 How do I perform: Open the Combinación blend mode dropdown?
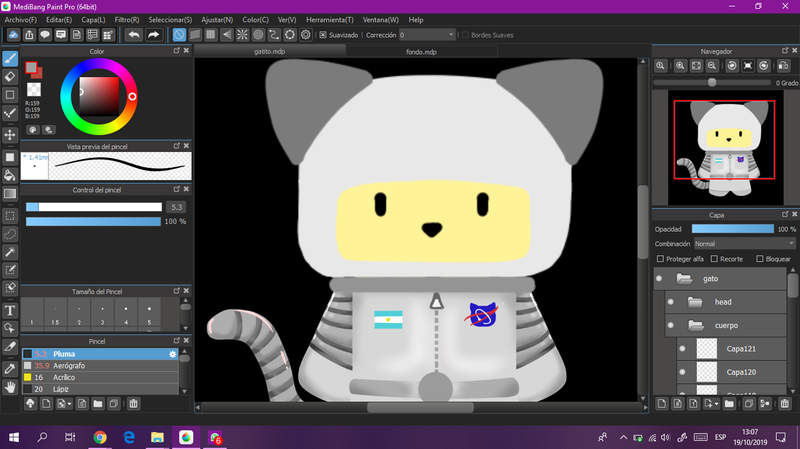point(744,243)
